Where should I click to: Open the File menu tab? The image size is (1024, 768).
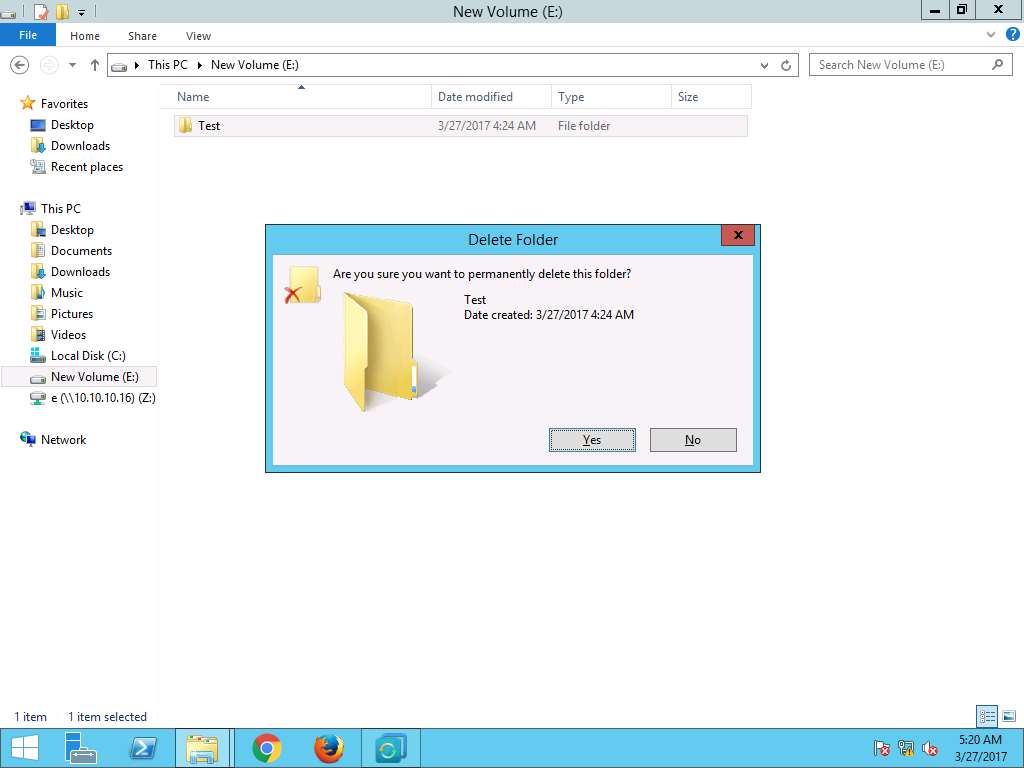pyautogui.click(x=27, y=35)
